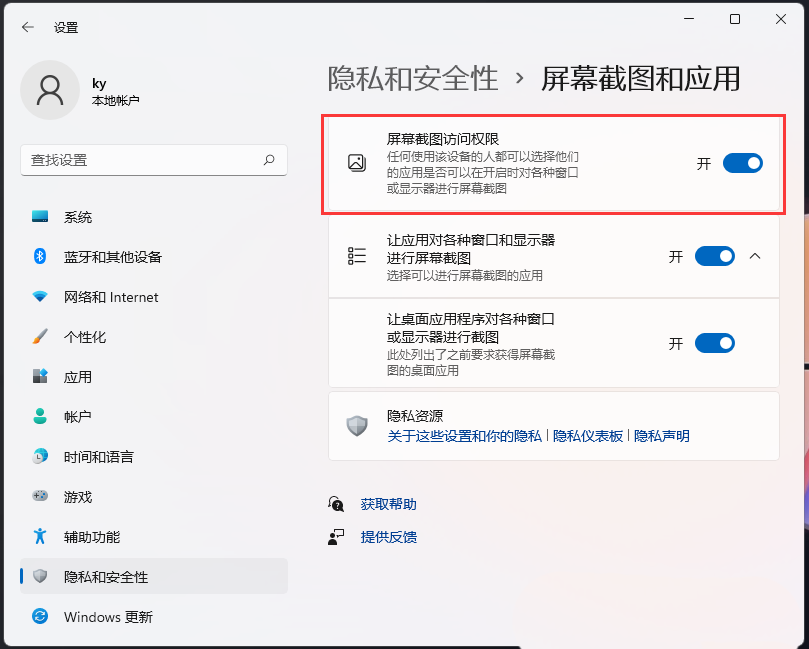
Task: Open 隐私仪表板 link
Action: point(588,436)
